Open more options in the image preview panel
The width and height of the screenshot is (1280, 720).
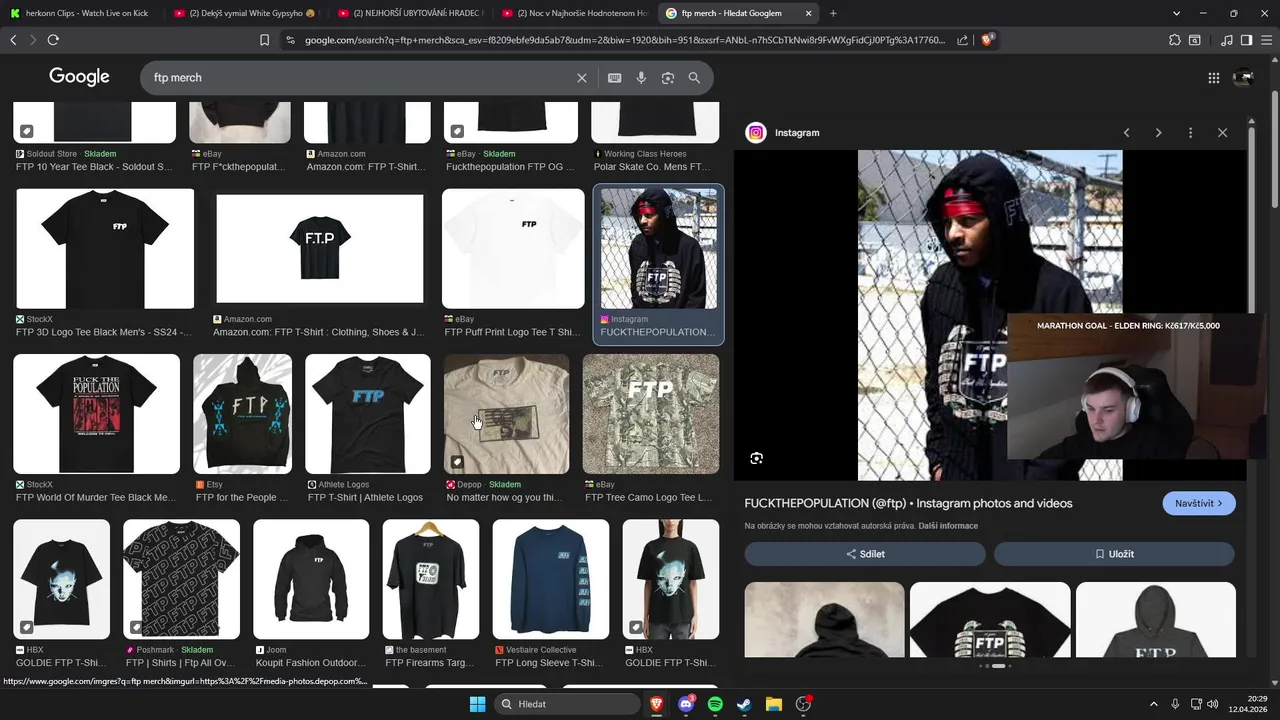[x=1190, y=133]
